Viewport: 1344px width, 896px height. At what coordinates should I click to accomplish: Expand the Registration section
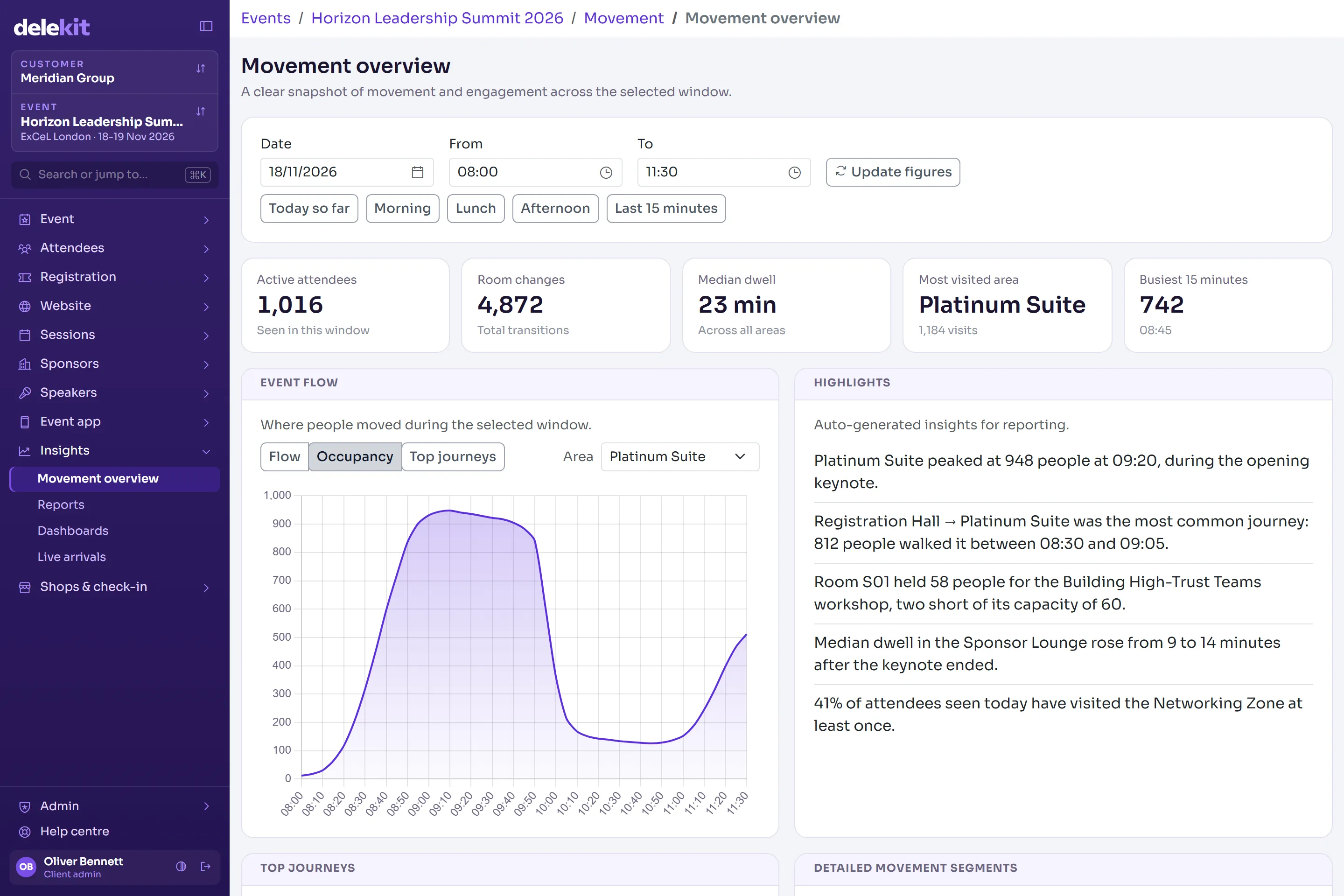tap(206, 277)
